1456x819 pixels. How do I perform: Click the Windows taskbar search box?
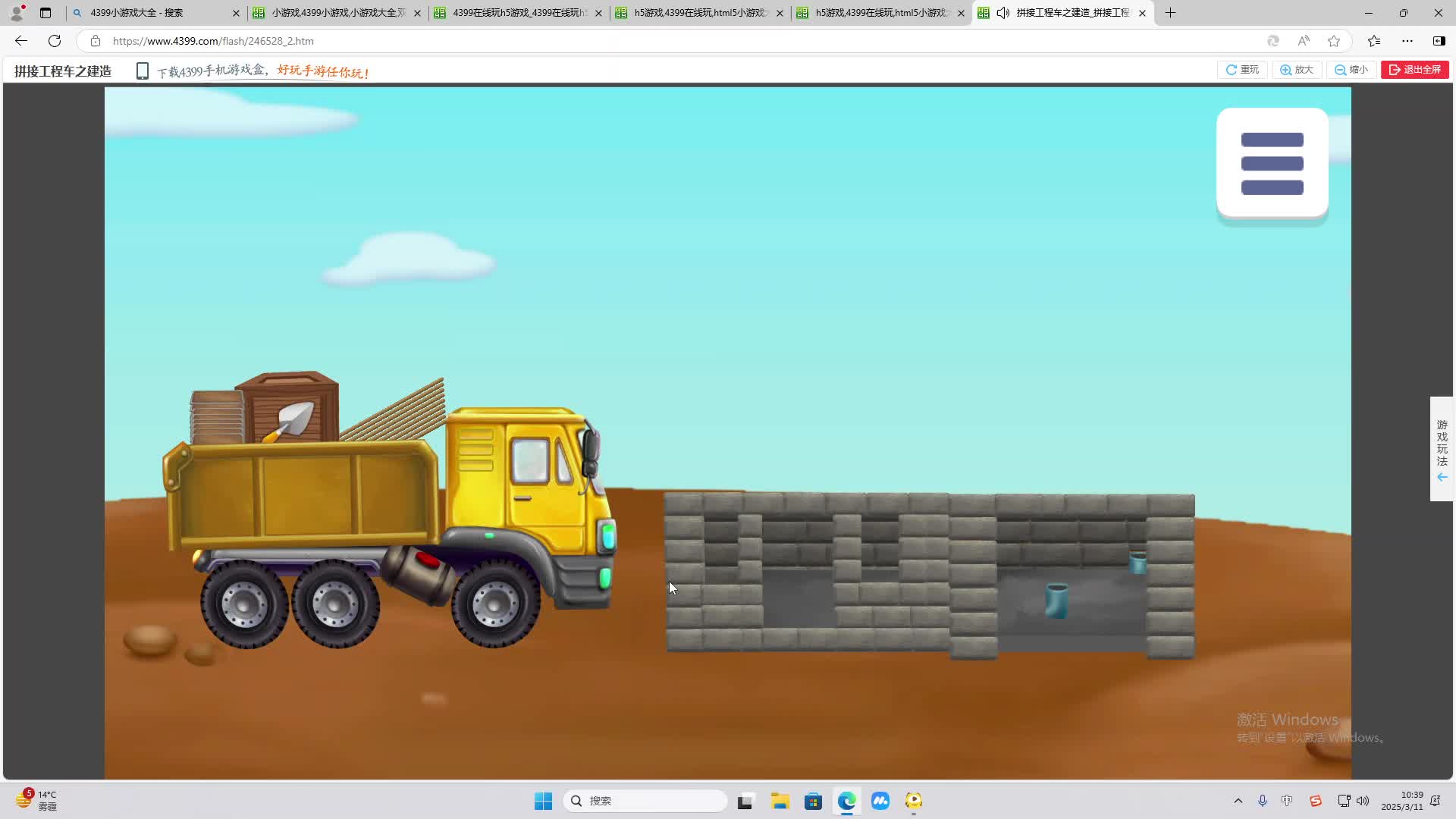point(645,801)
